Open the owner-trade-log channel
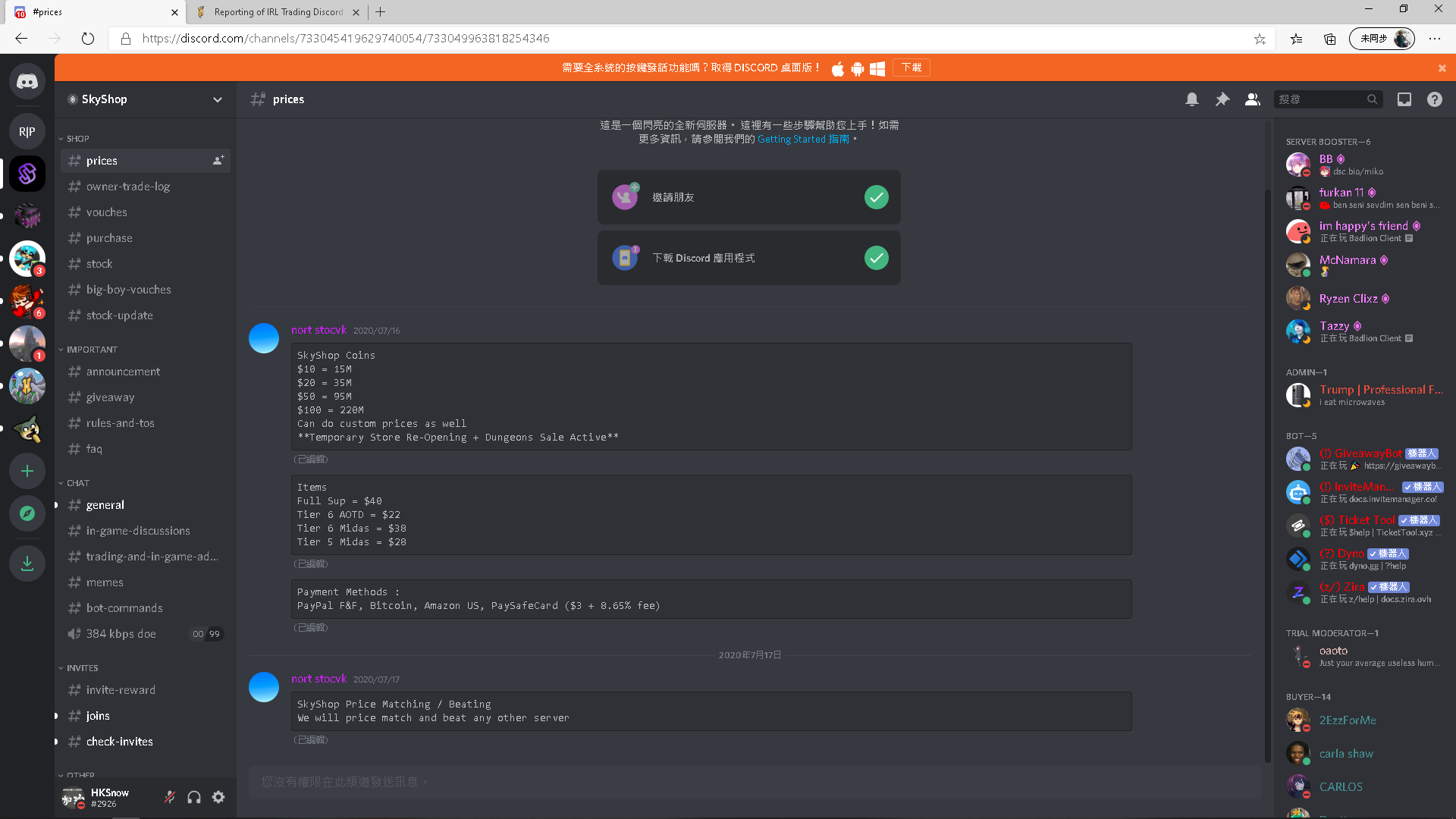 tap(146, 187)
